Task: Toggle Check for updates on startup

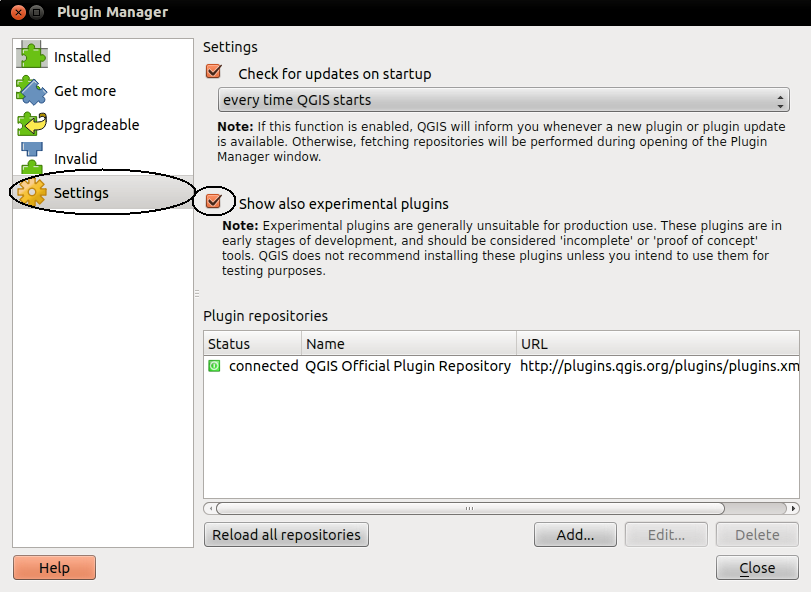Action: [x=214, y=71]
